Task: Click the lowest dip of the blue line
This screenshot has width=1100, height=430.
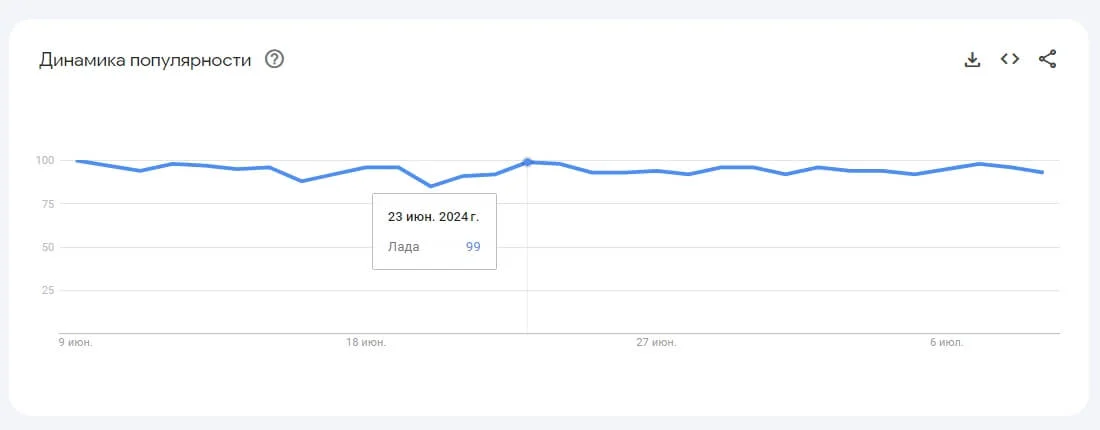Action: click(x=430, y=186)
